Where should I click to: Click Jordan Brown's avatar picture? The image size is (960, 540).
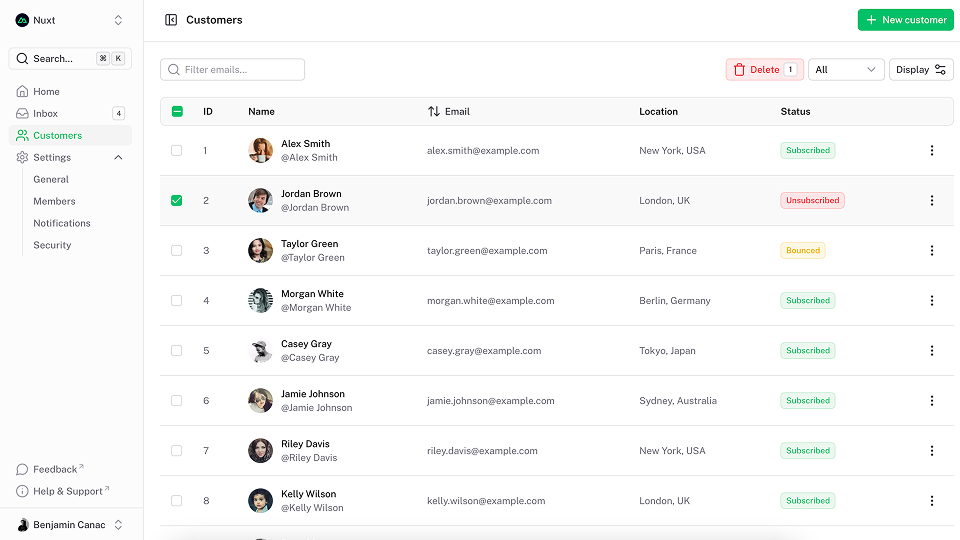coord(260,201)
